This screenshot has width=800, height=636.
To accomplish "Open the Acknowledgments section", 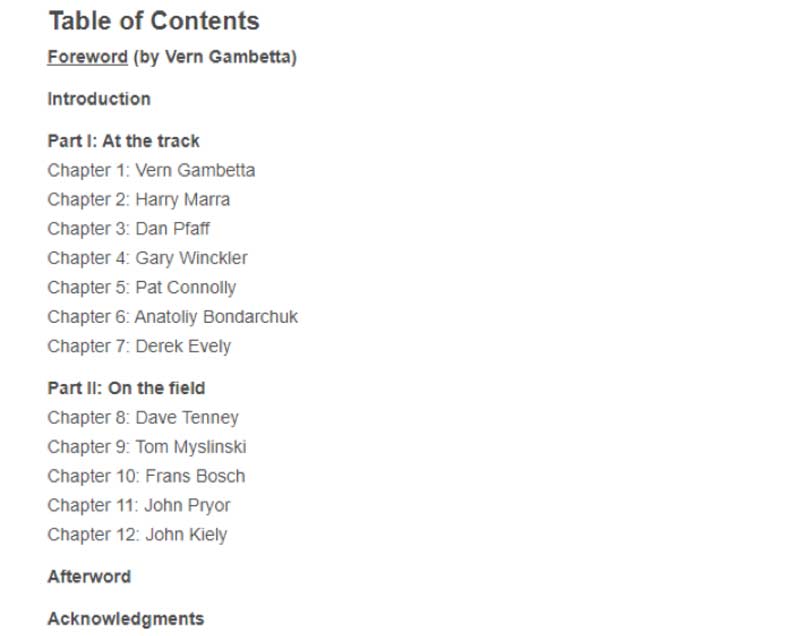I will pyautogui.click(x=126, y=619).
